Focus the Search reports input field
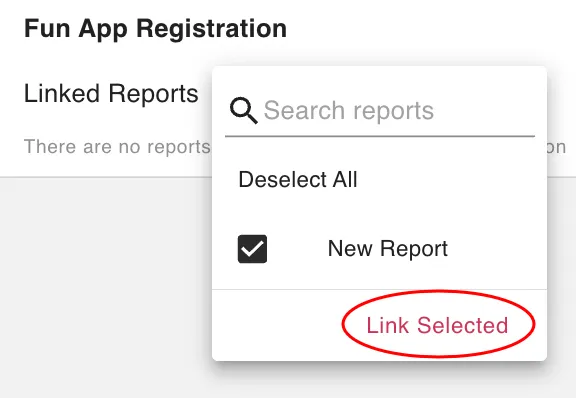The height and width of the screenshot is (398, 576). (379, 111)
